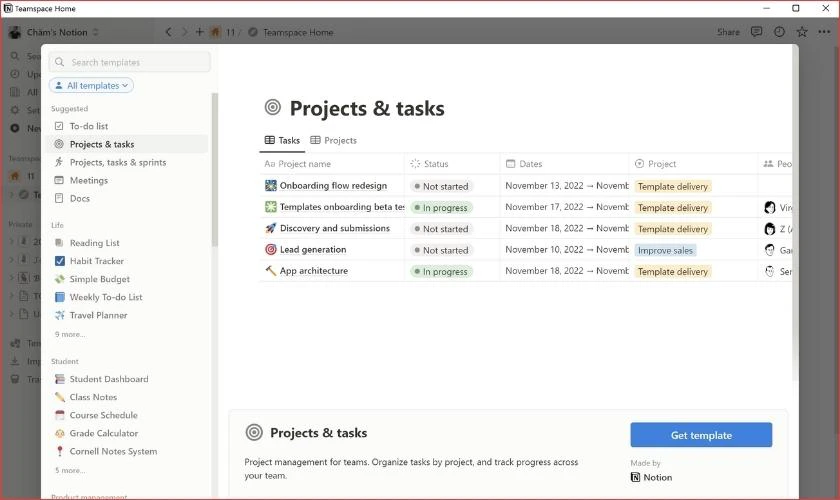Open the Discovery and submissions task

click(x=335, y=228)
